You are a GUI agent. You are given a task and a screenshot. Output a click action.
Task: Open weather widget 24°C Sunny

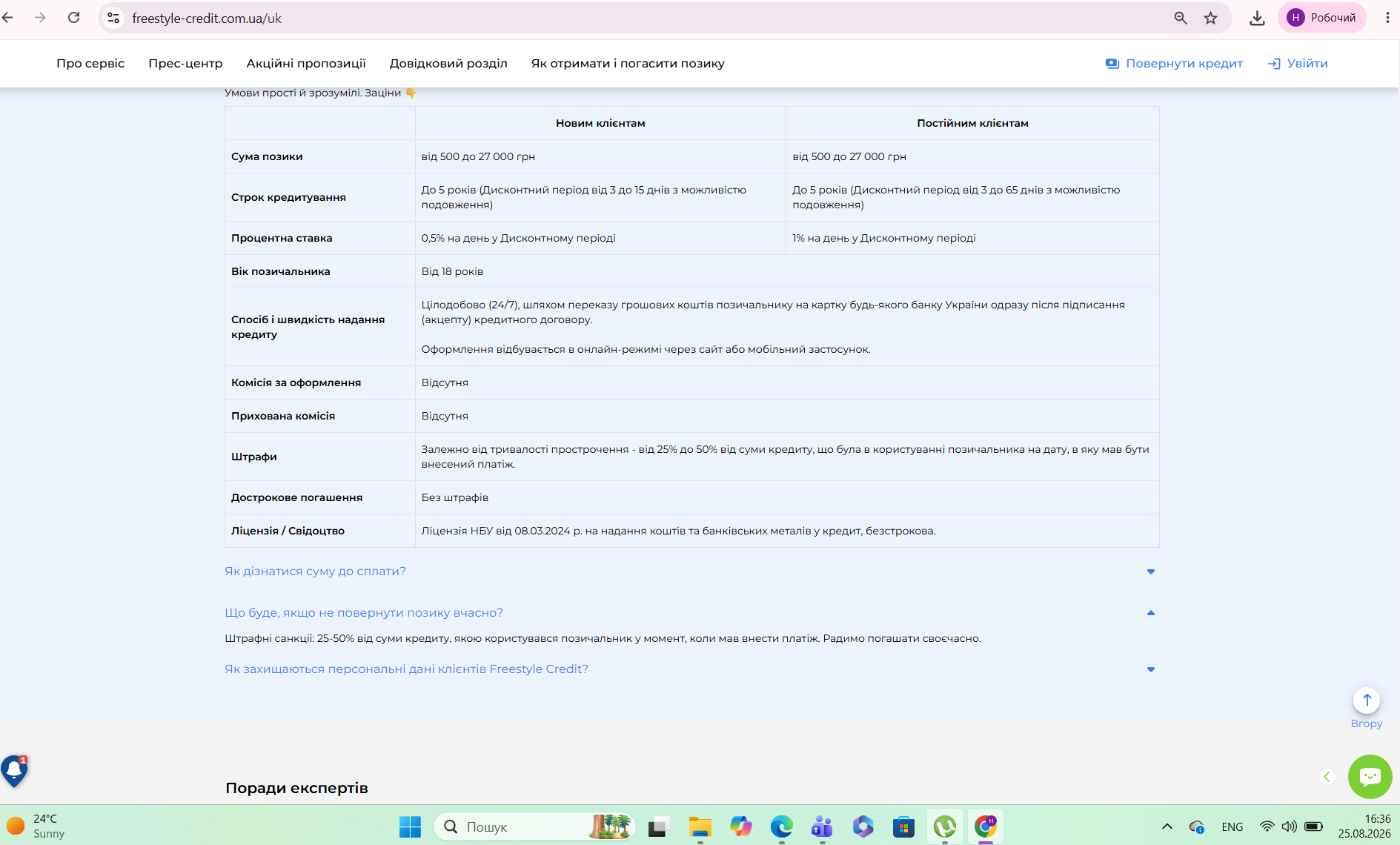tap(36, 826)
